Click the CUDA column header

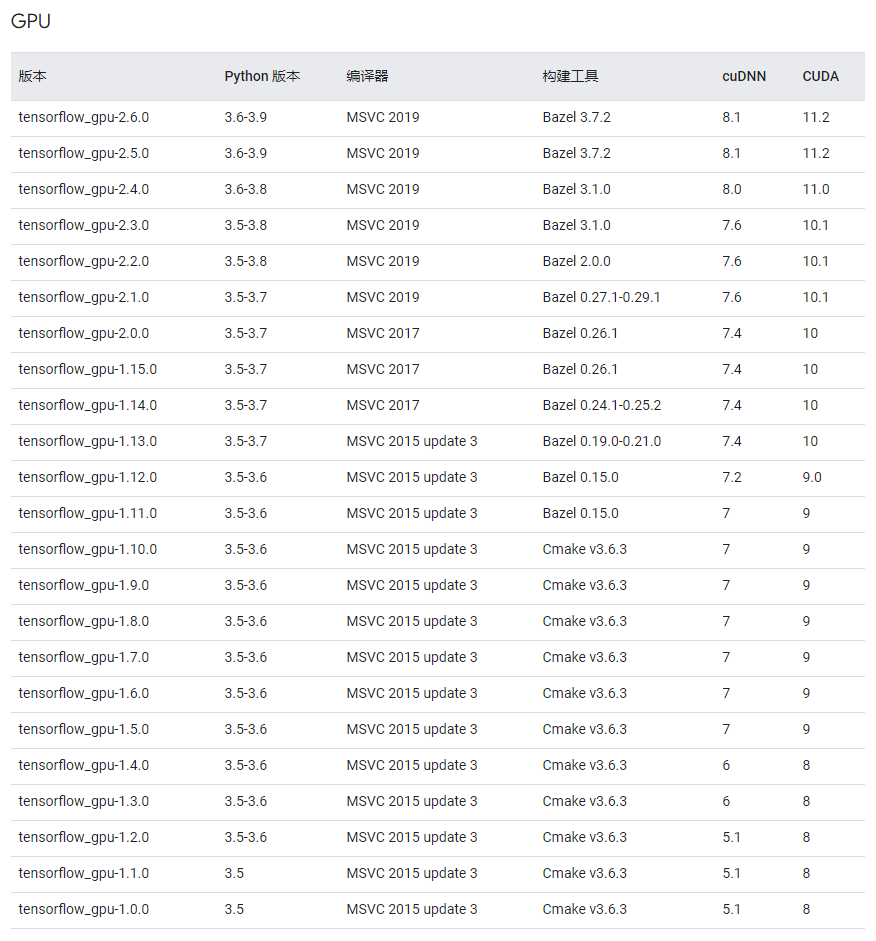tap(820, 76)
